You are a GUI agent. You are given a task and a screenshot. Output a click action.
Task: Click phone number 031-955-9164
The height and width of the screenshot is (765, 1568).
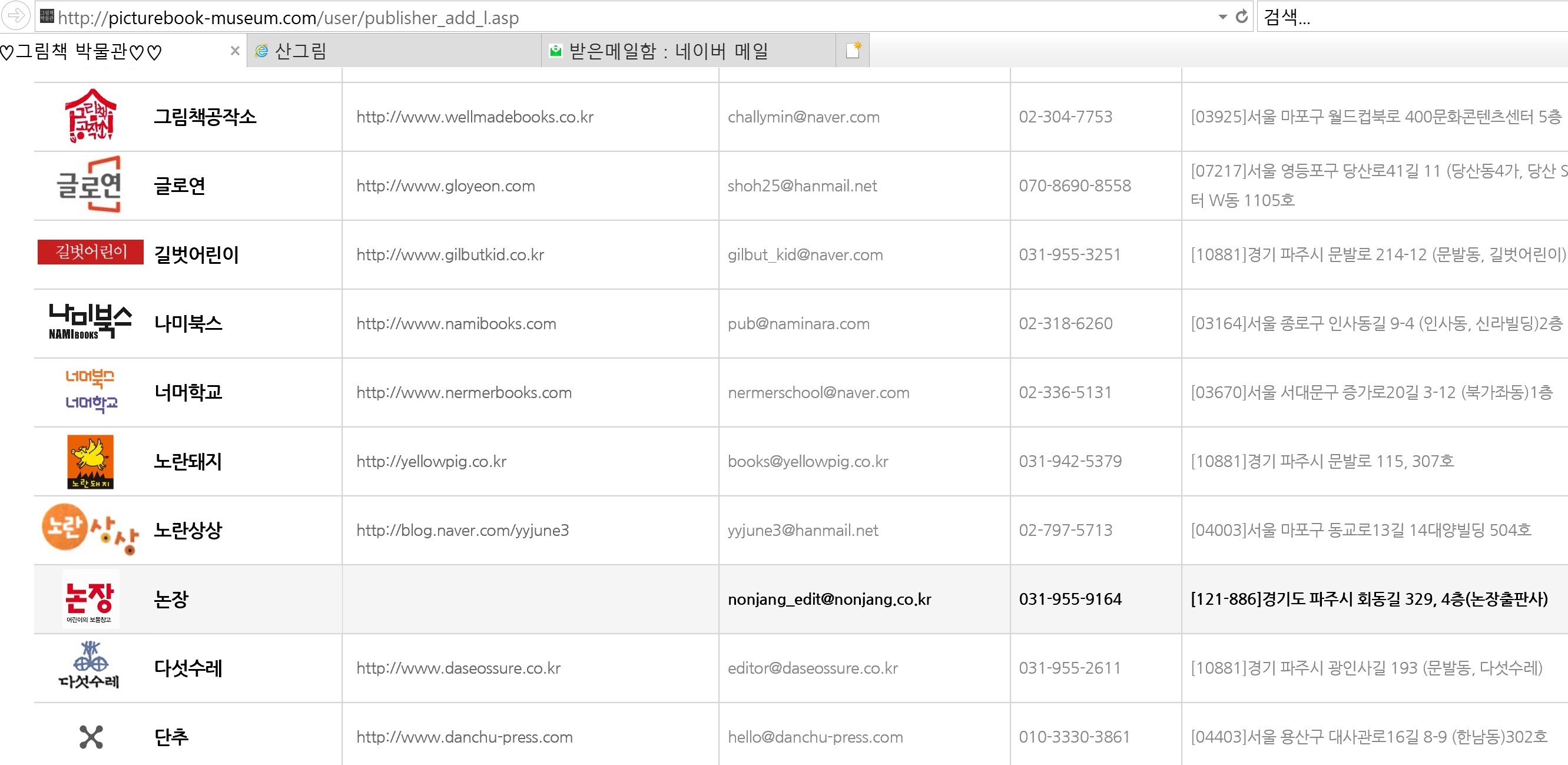[x=1070, y=599]
